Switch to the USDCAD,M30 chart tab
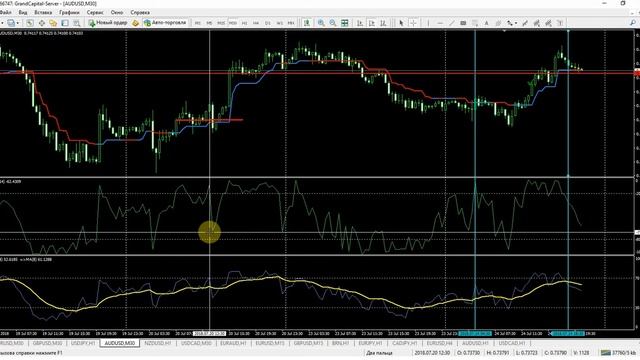Image resolution: width=640 pixels, height=360 pixels. click(196, 343)
